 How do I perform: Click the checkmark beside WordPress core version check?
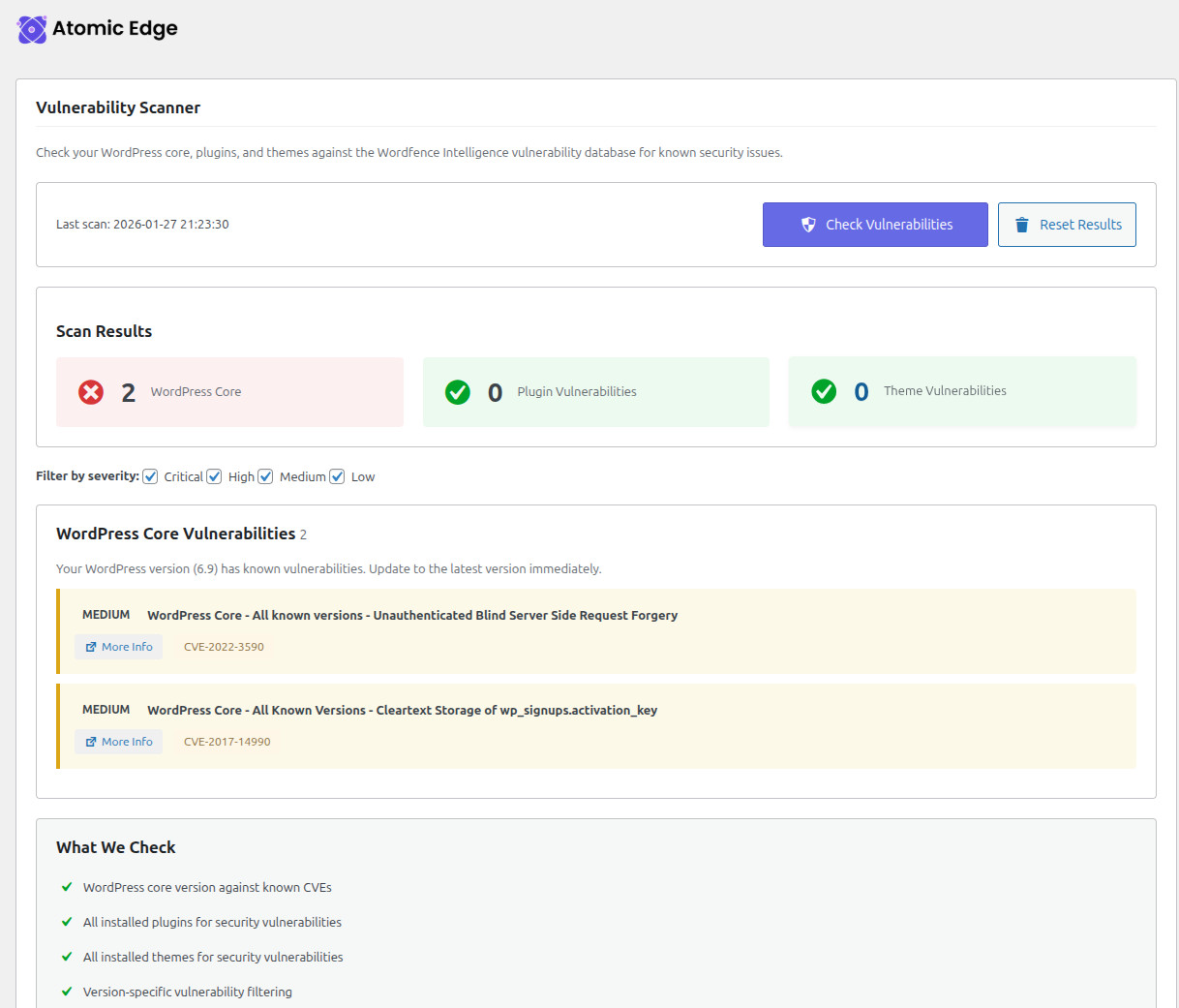click(x=66, y=887)
